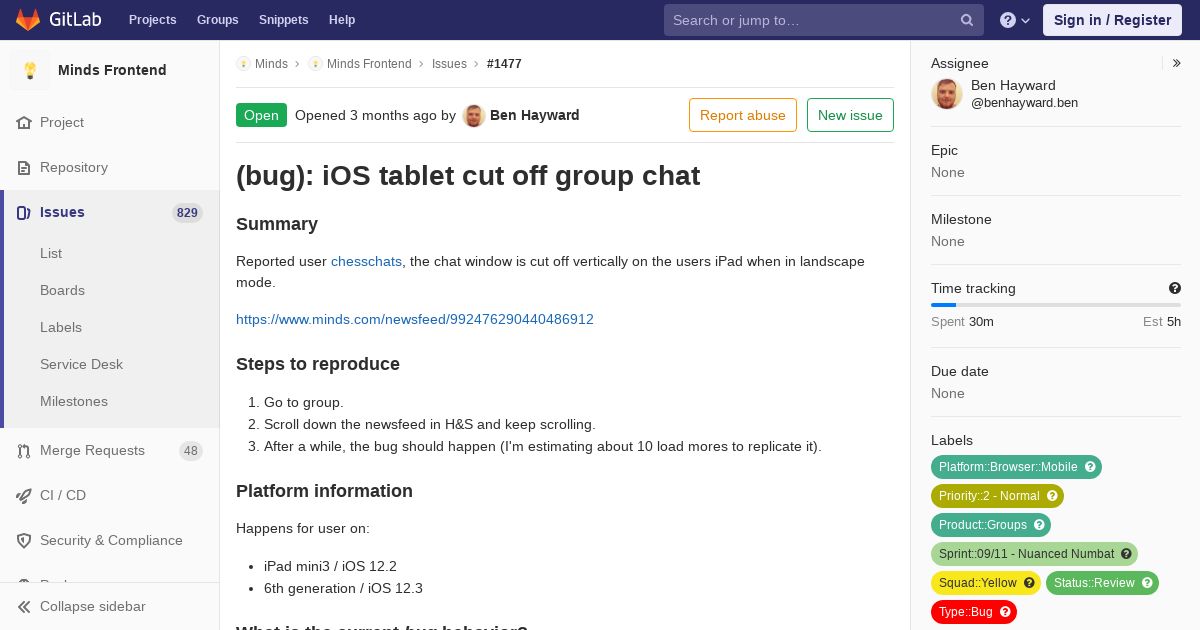Open the @benhayward.ben assignee link

pos(1024,103)
